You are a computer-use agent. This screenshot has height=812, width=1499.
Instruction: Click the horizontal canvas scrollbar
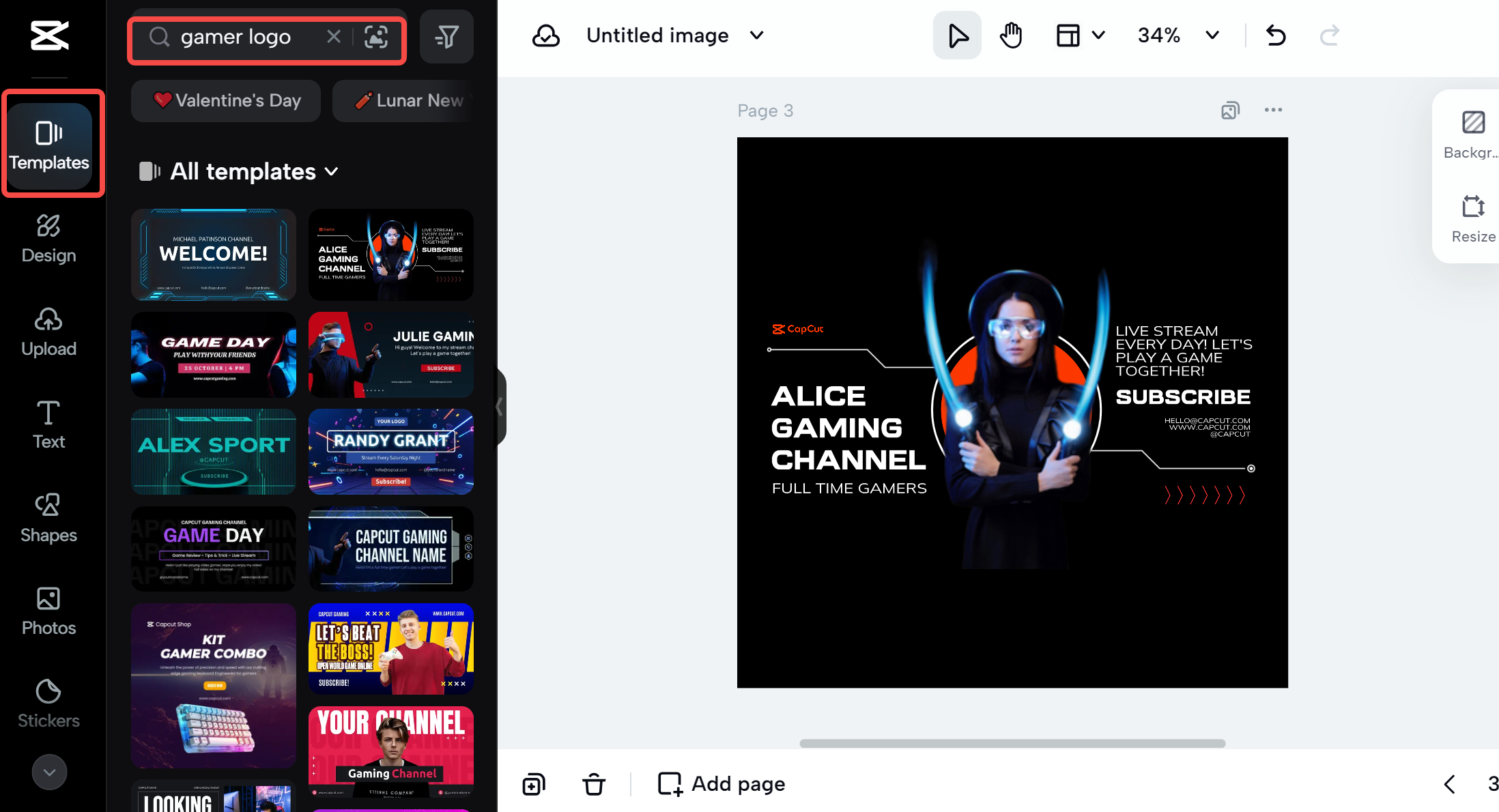click(x=1012, y=743)
